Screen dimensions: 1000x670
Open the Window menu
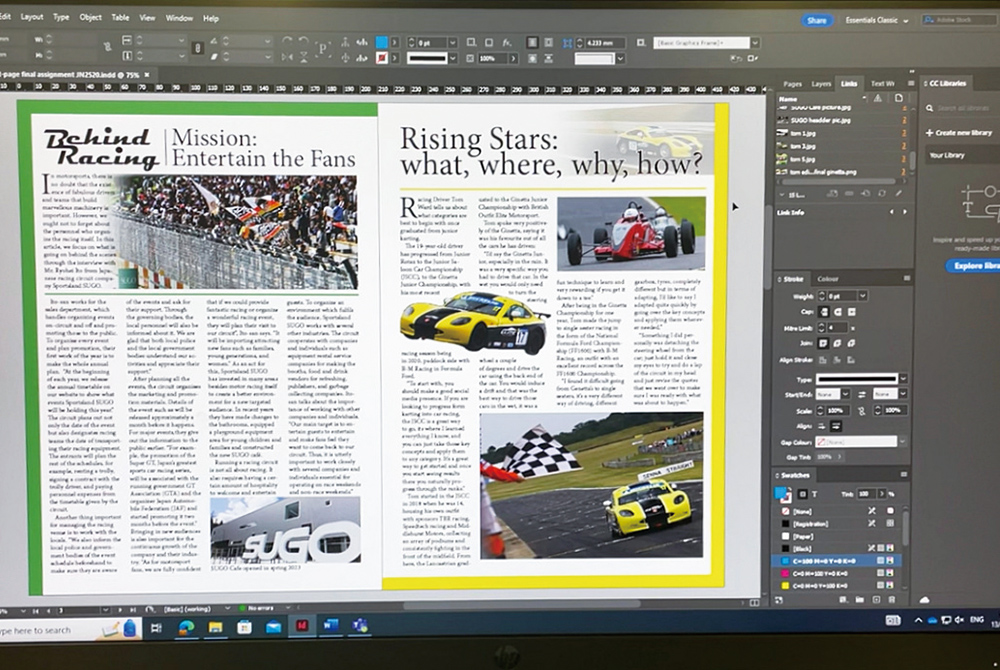(x=179, y=18)
